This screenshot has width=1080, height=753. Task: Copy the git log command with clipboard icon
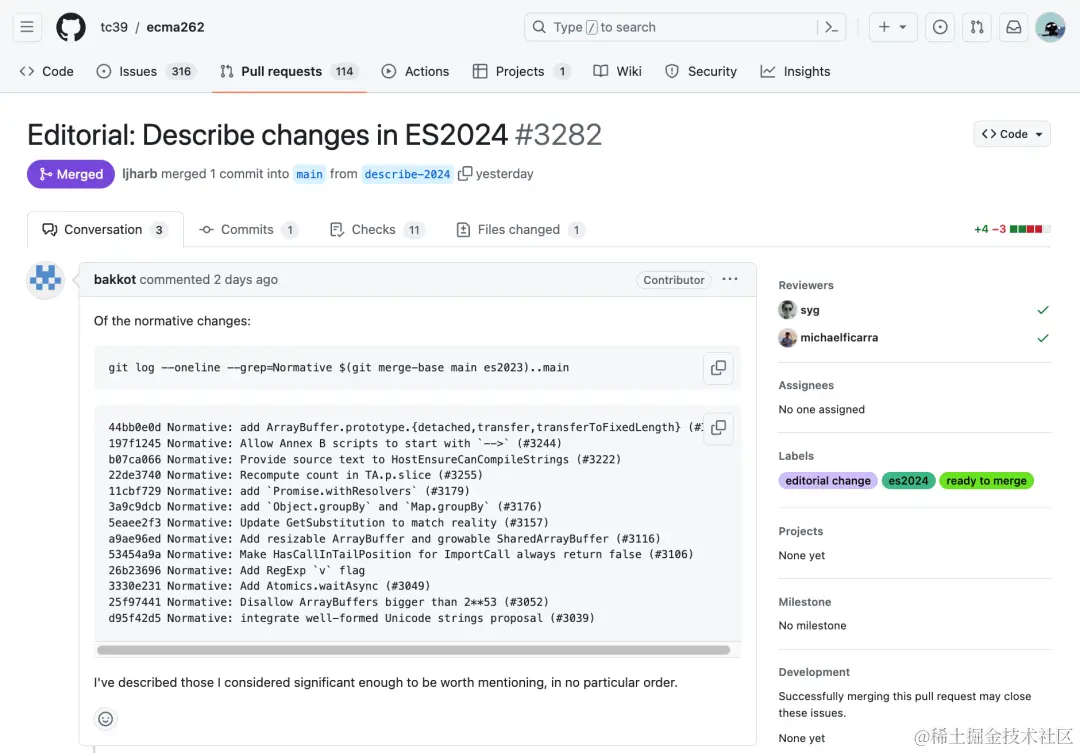tap(718, 368)
